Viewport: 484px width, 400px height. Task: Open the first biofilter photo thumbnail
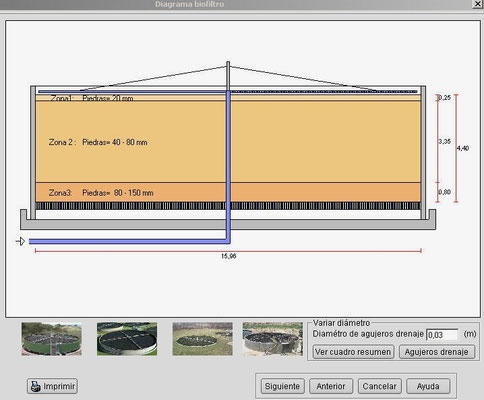coord(51,339)
